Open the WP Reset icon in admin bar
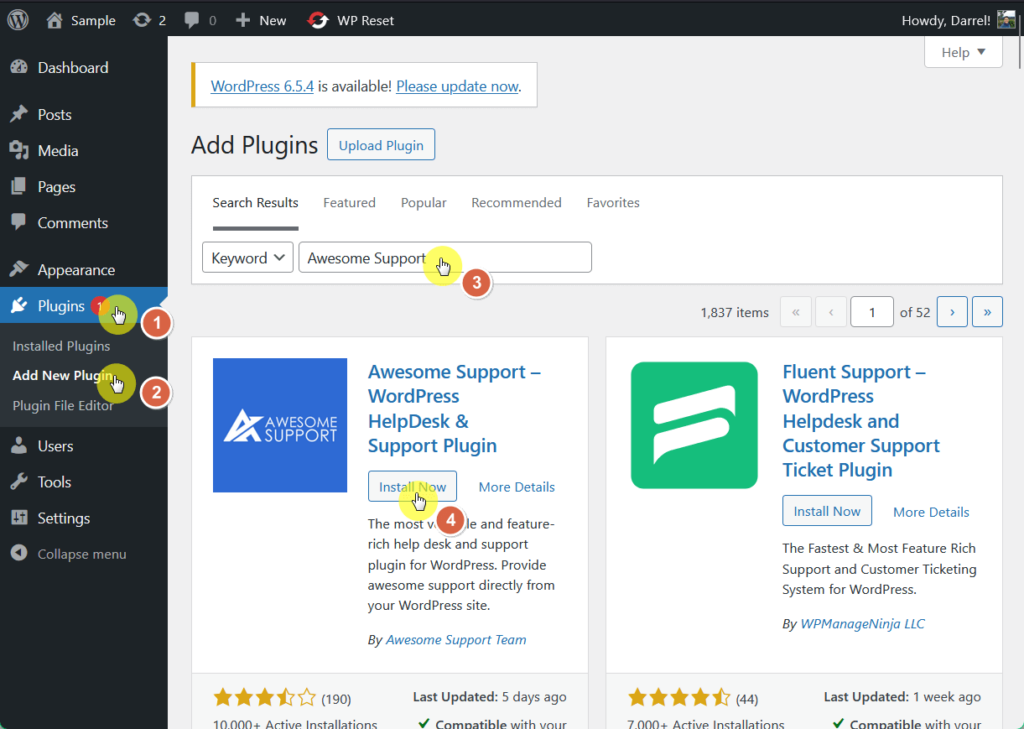The width and height of the screenshot is (1024, 729). (318, 20)
